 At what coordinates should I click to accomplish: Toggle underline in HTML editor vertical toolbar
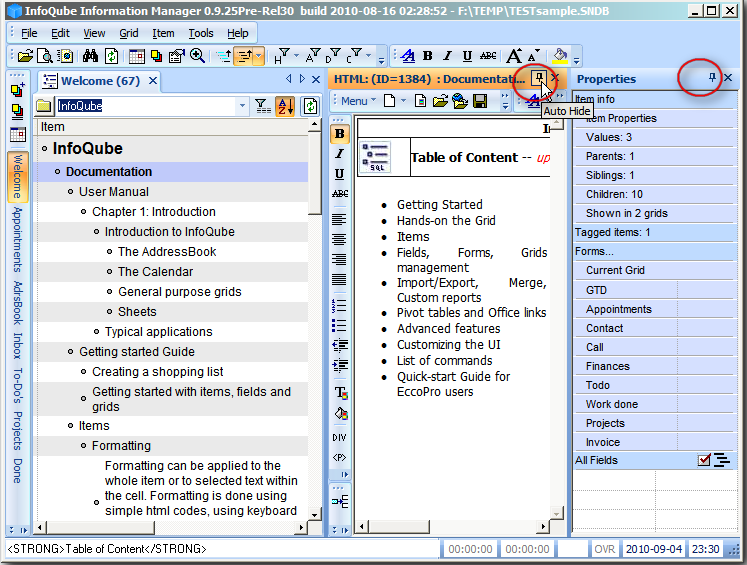pos(339,174)
